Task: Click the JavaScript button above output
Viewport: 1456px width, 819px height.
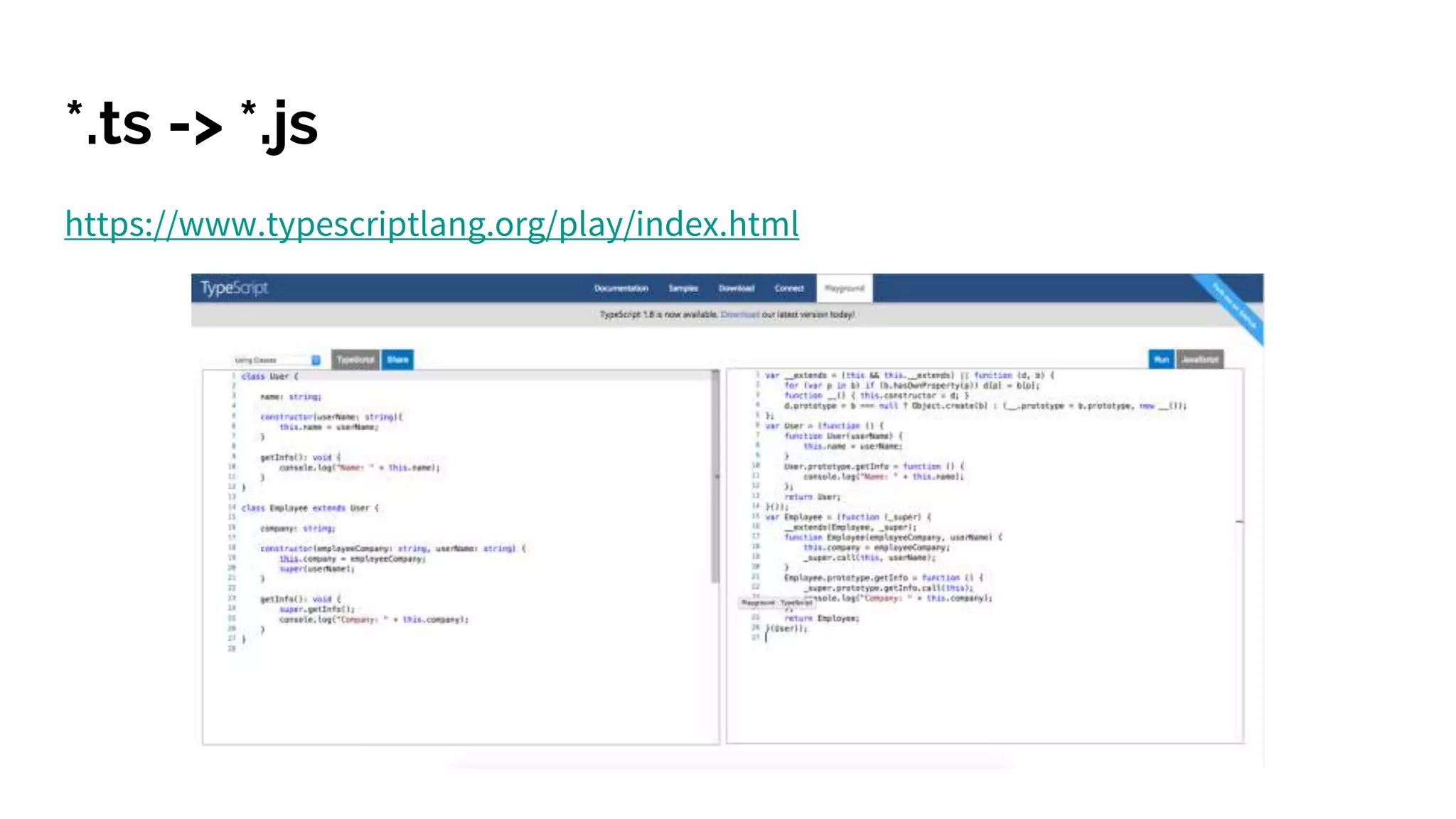Action: (x=1200, y=360)
